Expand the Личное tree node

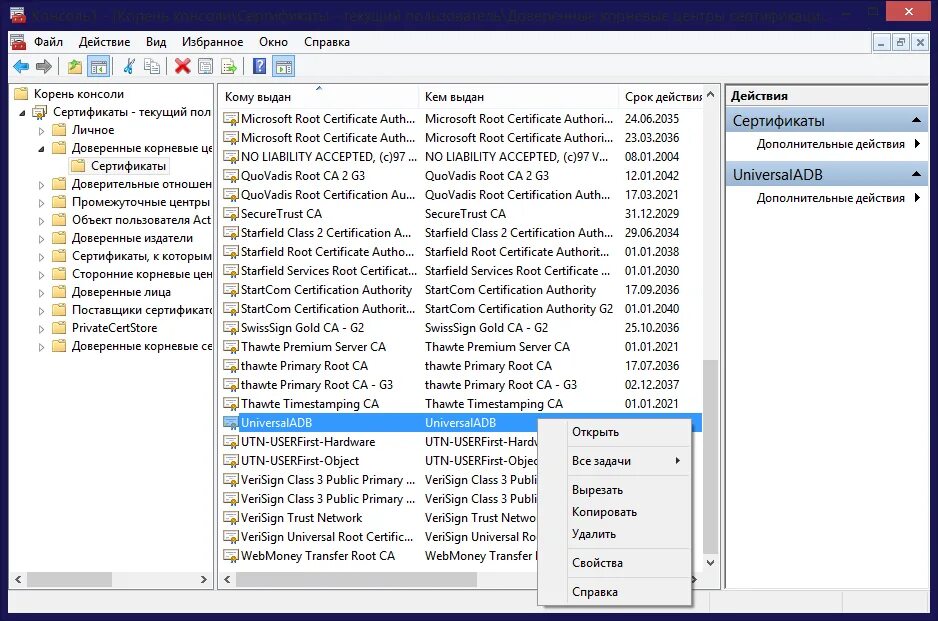point(41,130)
